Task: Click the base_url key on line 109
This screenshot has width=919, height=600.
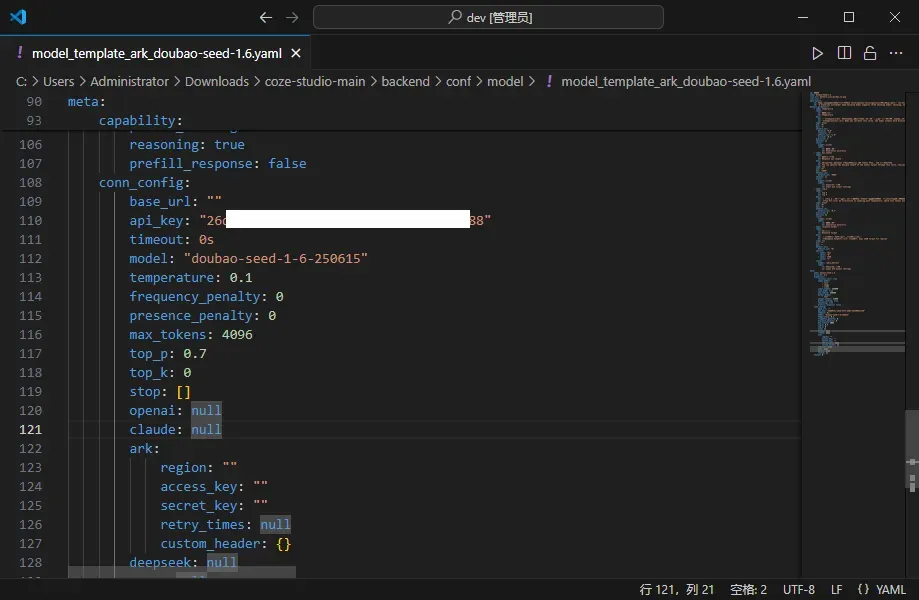Action: click(160, 202)
